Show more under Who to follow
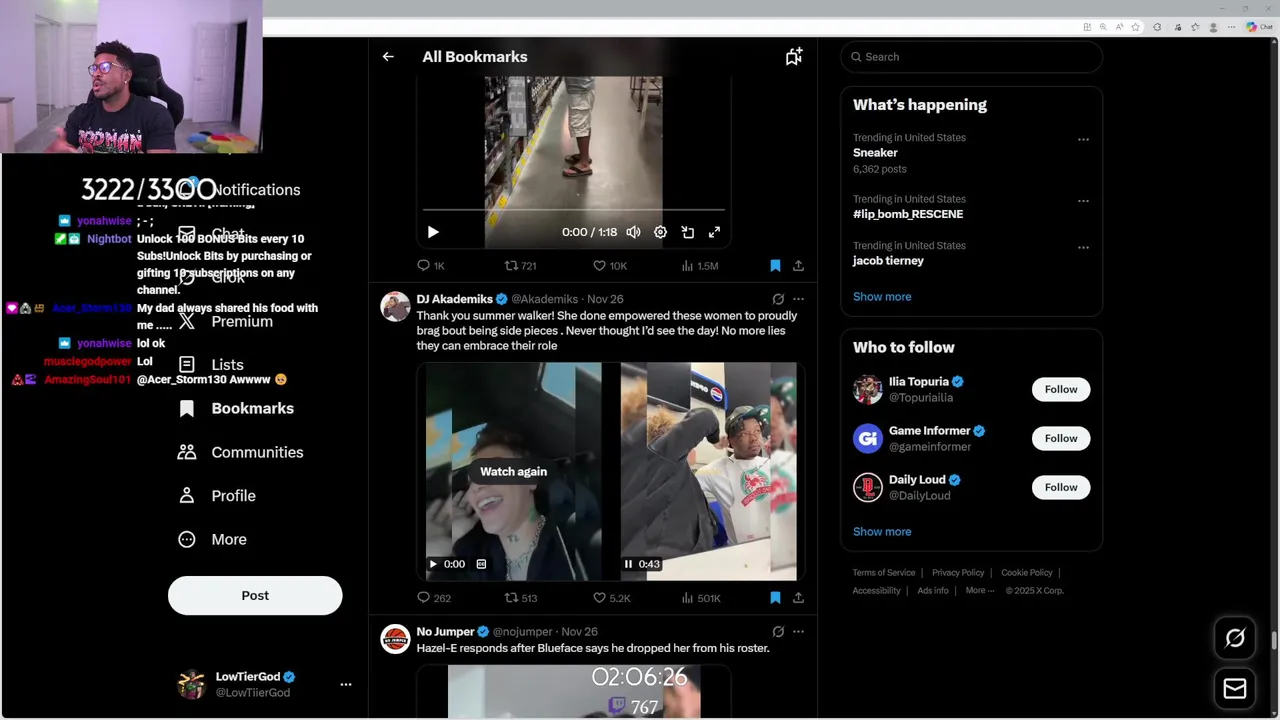Image resolution: width=1280 pixels, height=720 pixels. tap(882, 532)
